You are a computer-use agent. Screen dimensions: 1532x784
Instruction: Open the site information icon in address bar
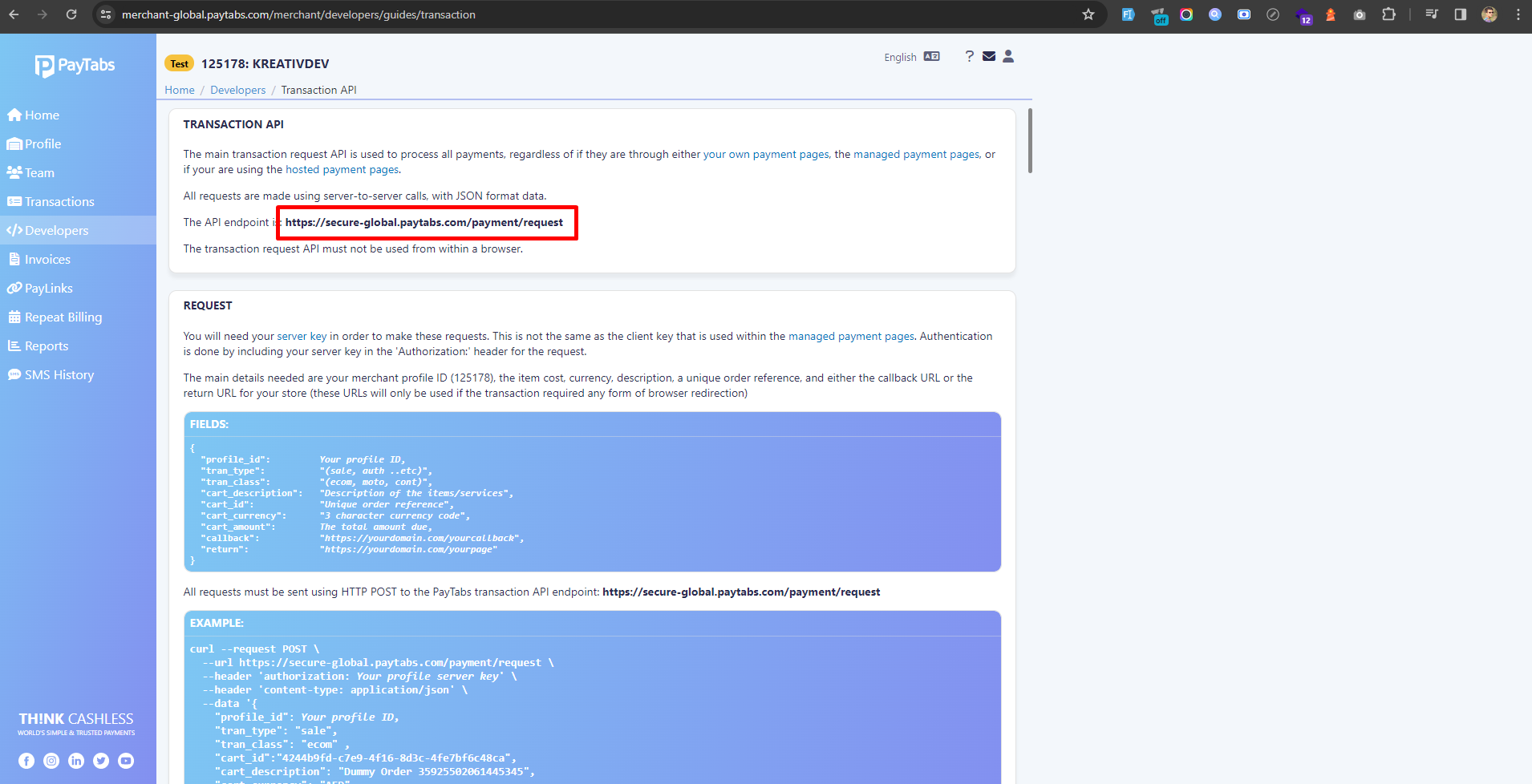click(x=106, y=14)
